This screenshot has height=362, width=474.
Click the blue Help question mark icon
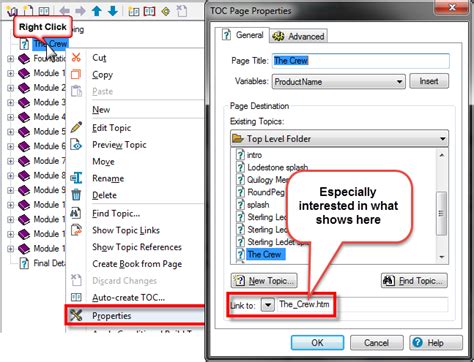coord(417,342)
